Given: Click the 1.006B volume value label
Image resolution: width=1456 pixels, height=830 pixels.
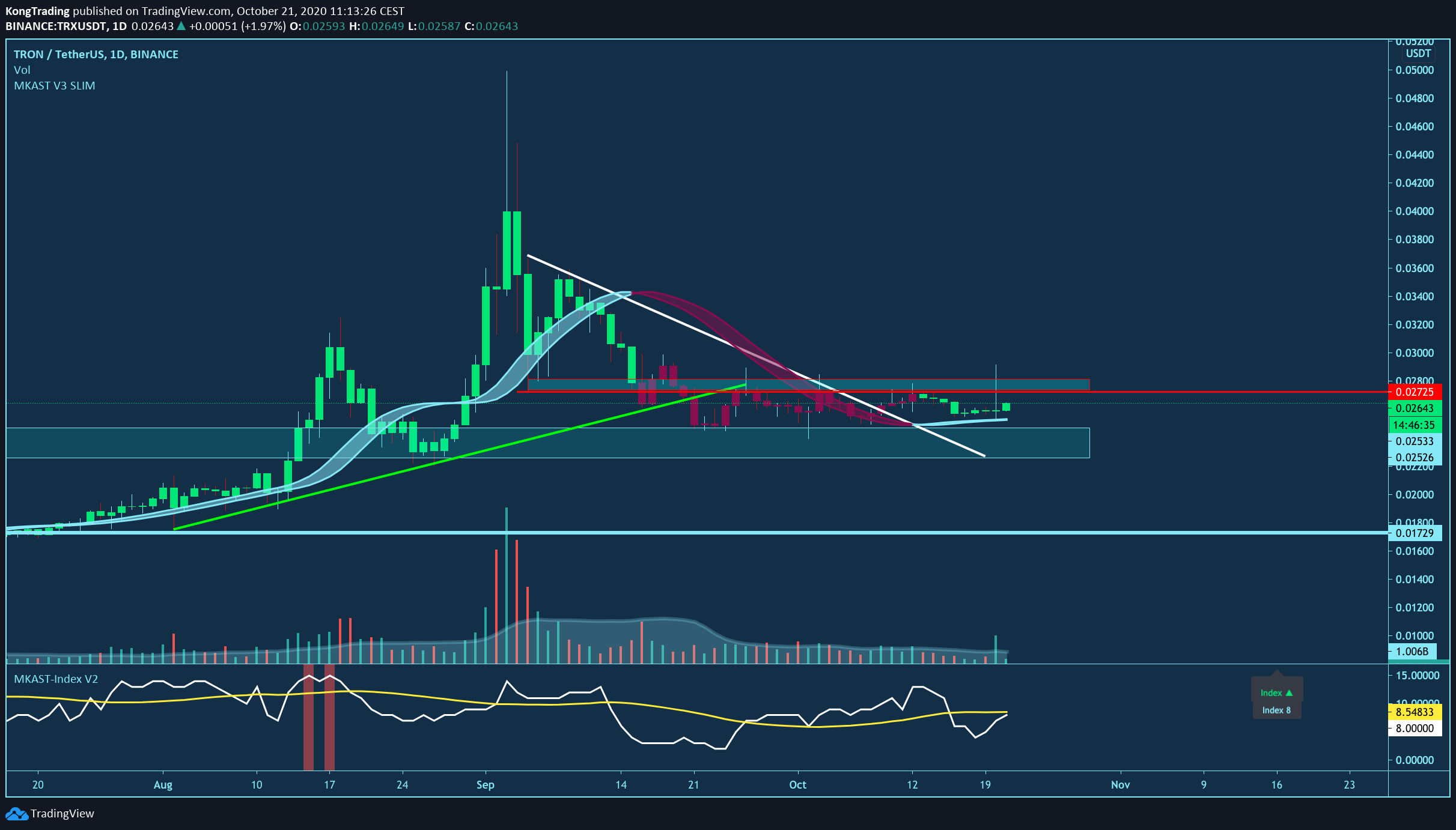Looking at the screenshot, I should pyautogui.click(x=1412, y=652).
